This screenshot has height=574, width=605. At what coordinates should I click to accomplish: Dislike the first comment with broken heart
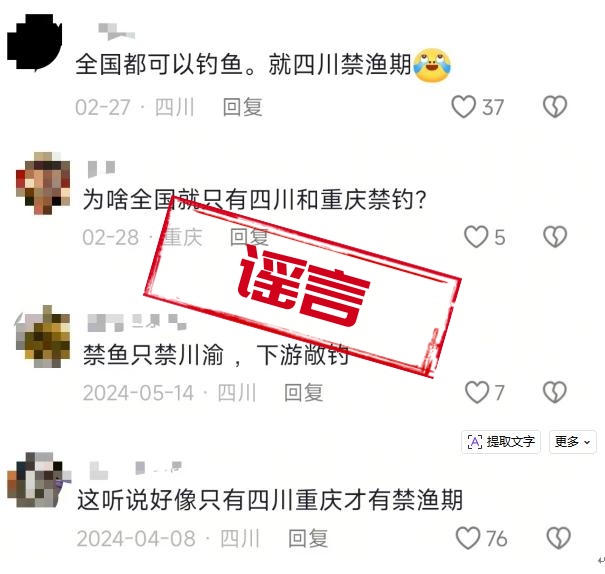tap(555, 107)
